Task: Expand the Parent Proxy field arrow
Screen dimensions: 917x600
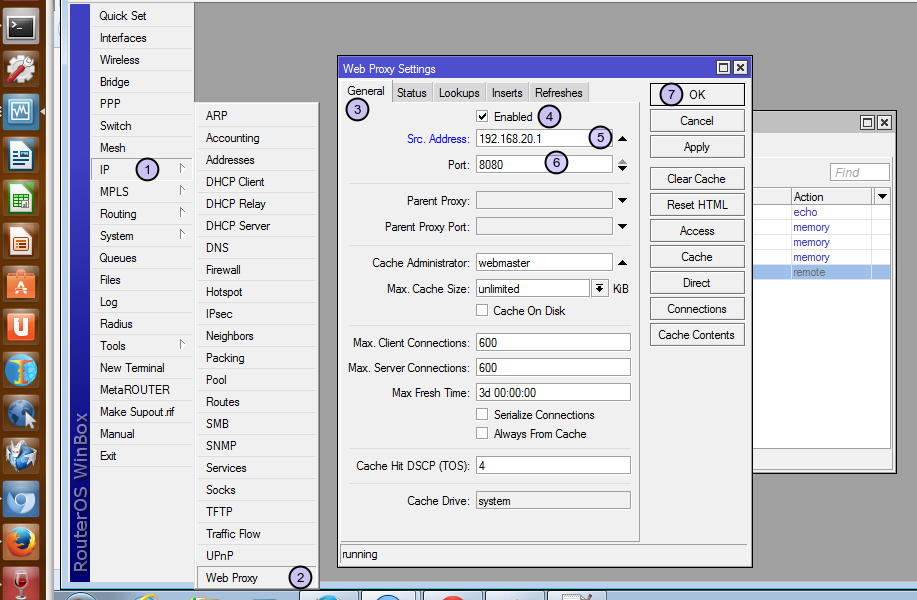Action: point(622,201)
